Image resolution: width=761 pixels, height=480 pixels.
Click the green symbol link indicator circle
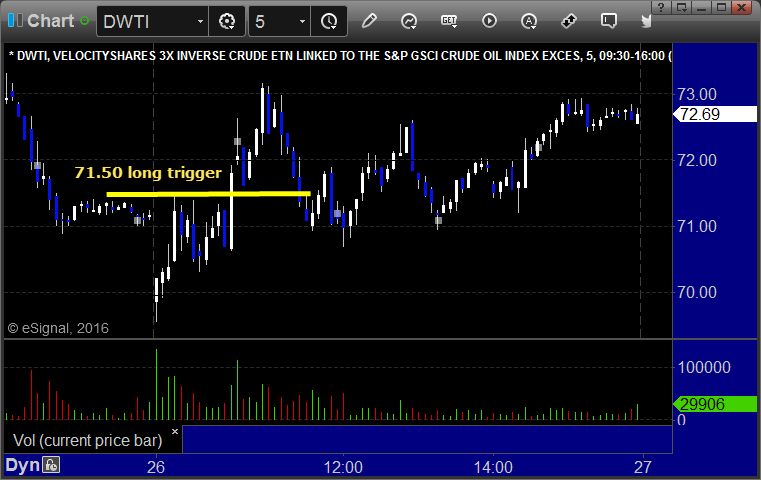tap(84, 21)
